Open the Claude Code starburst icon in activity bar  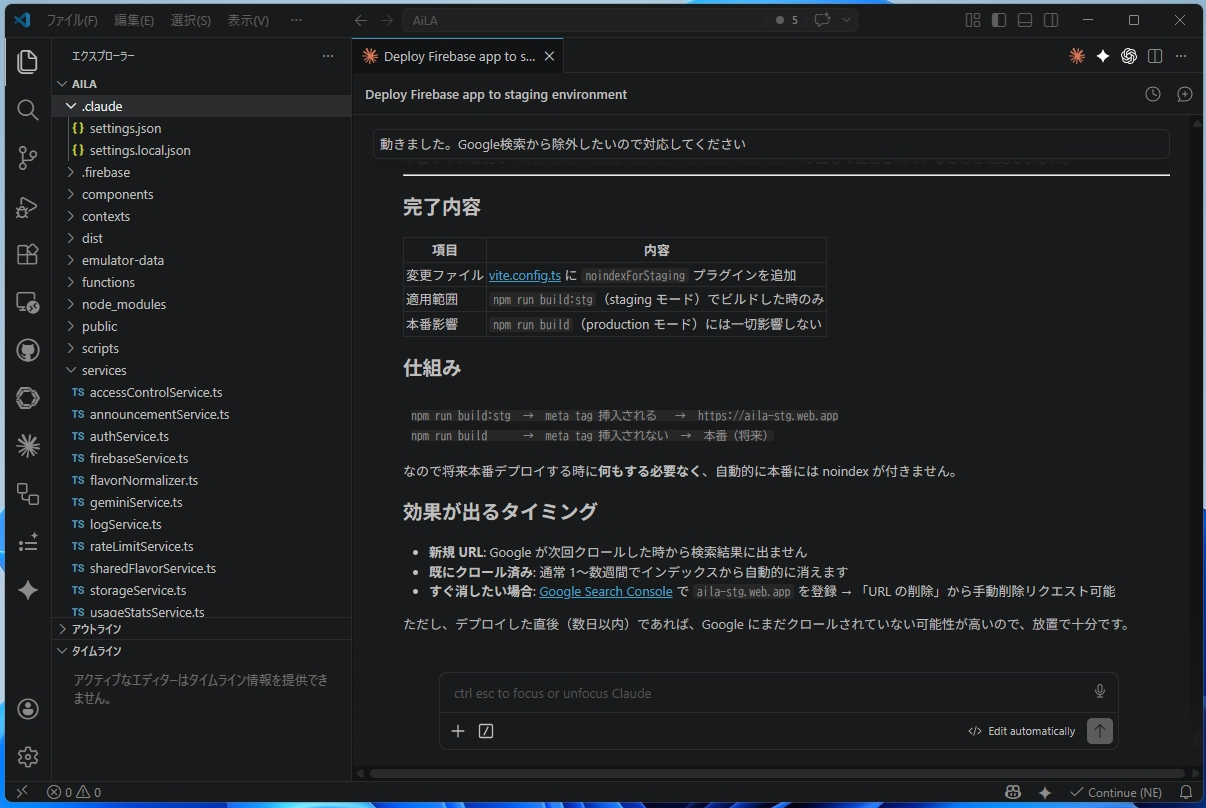click(28, 446)
